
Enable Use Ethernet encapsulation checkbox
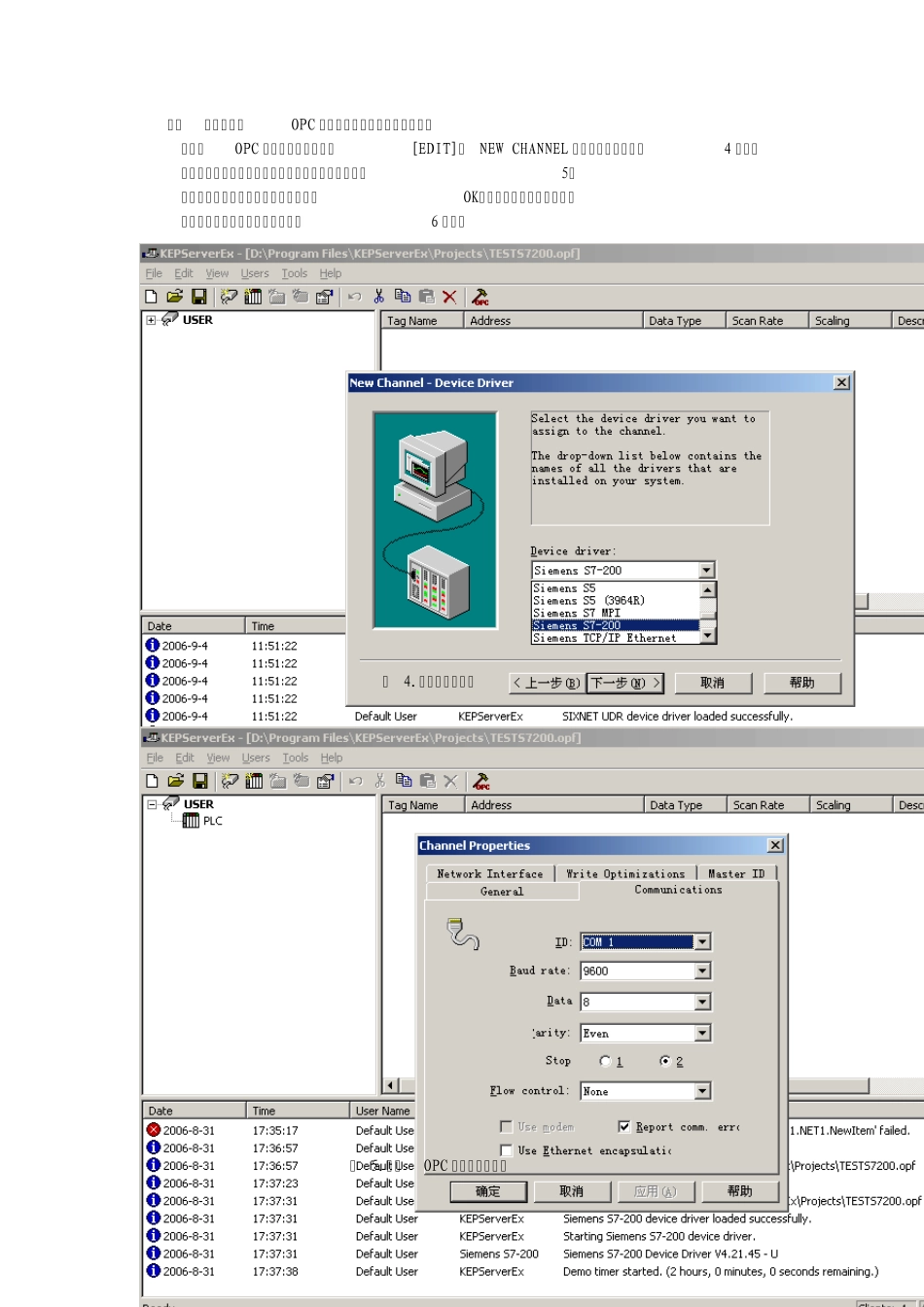coord(507,1150)
